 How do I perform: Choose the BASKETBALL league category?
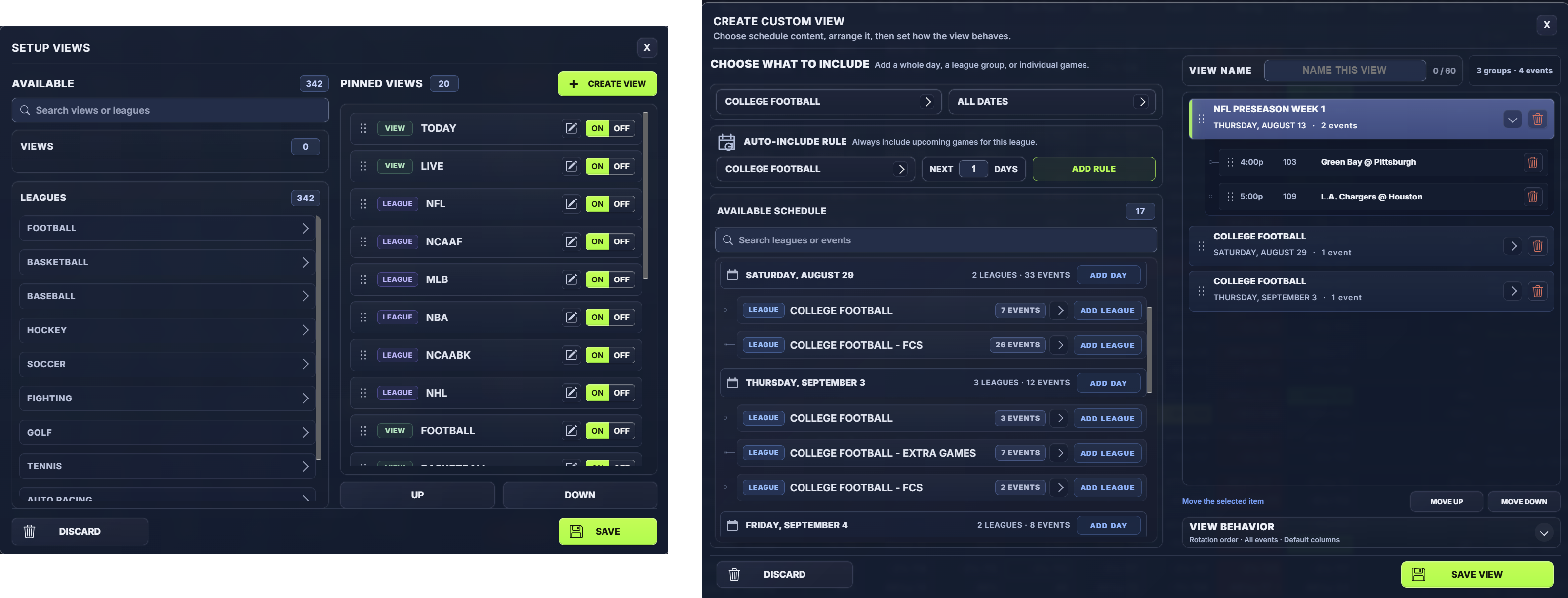(x=167, y=262)
